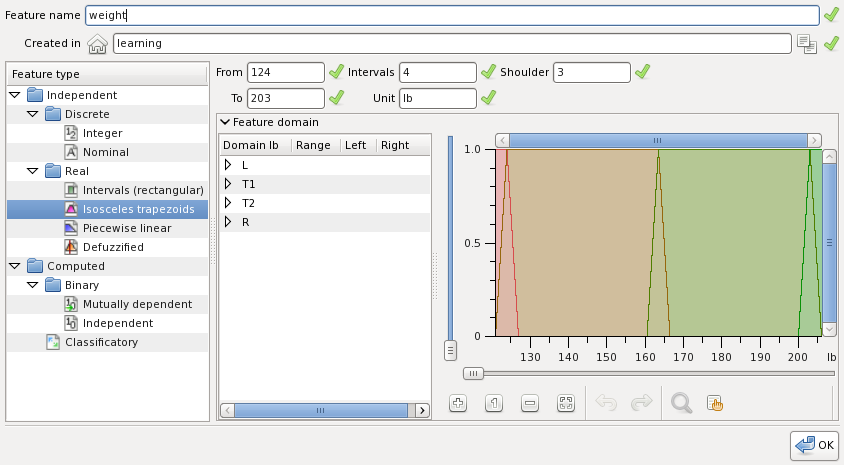Click the vertical slider handle left of the chart
The width and height of the screenshot is (844, 465).
(451, 351)
